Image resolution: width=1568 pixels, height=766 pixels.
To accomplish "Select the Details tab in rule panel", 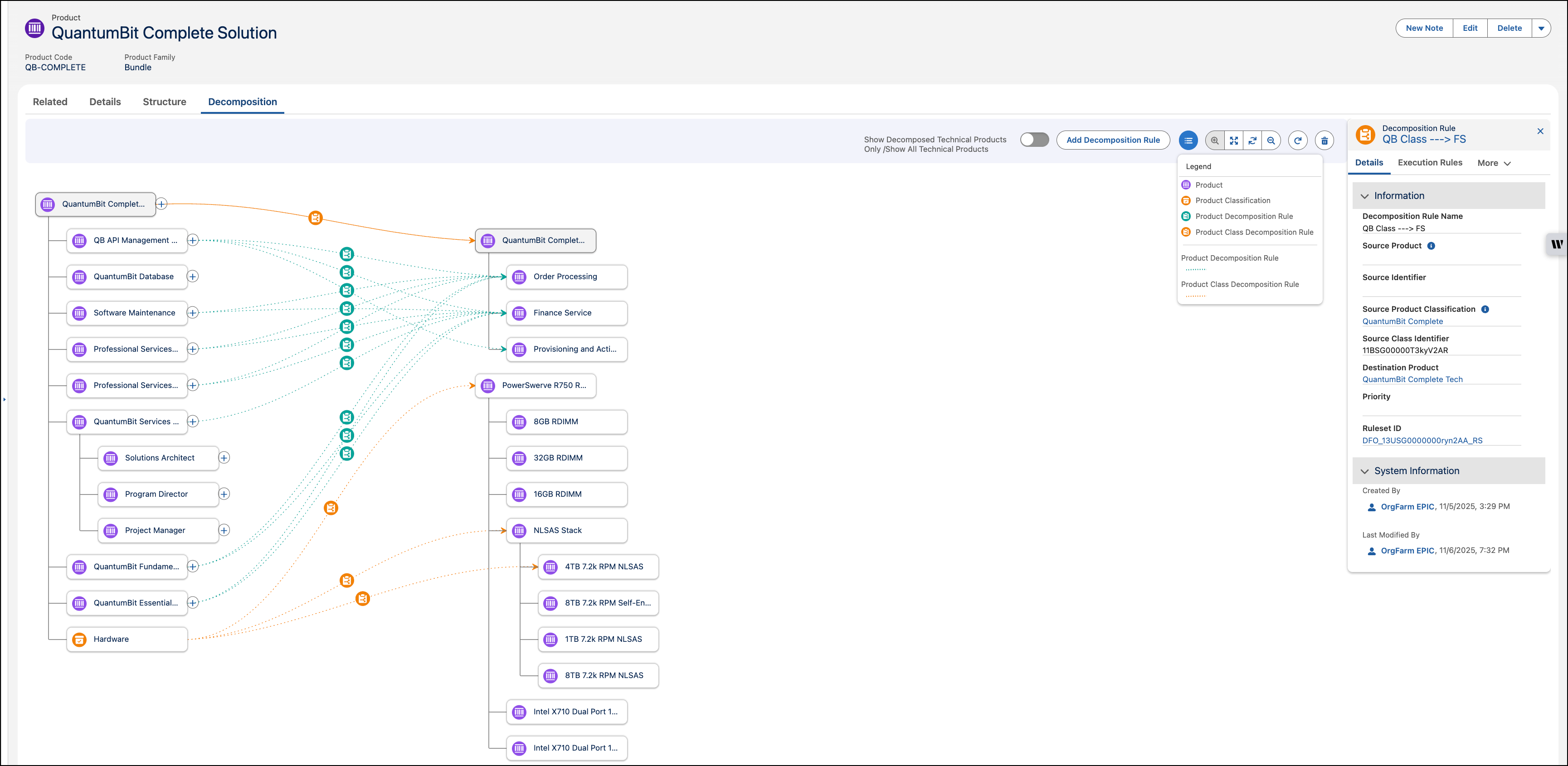I will point(1369,162).
